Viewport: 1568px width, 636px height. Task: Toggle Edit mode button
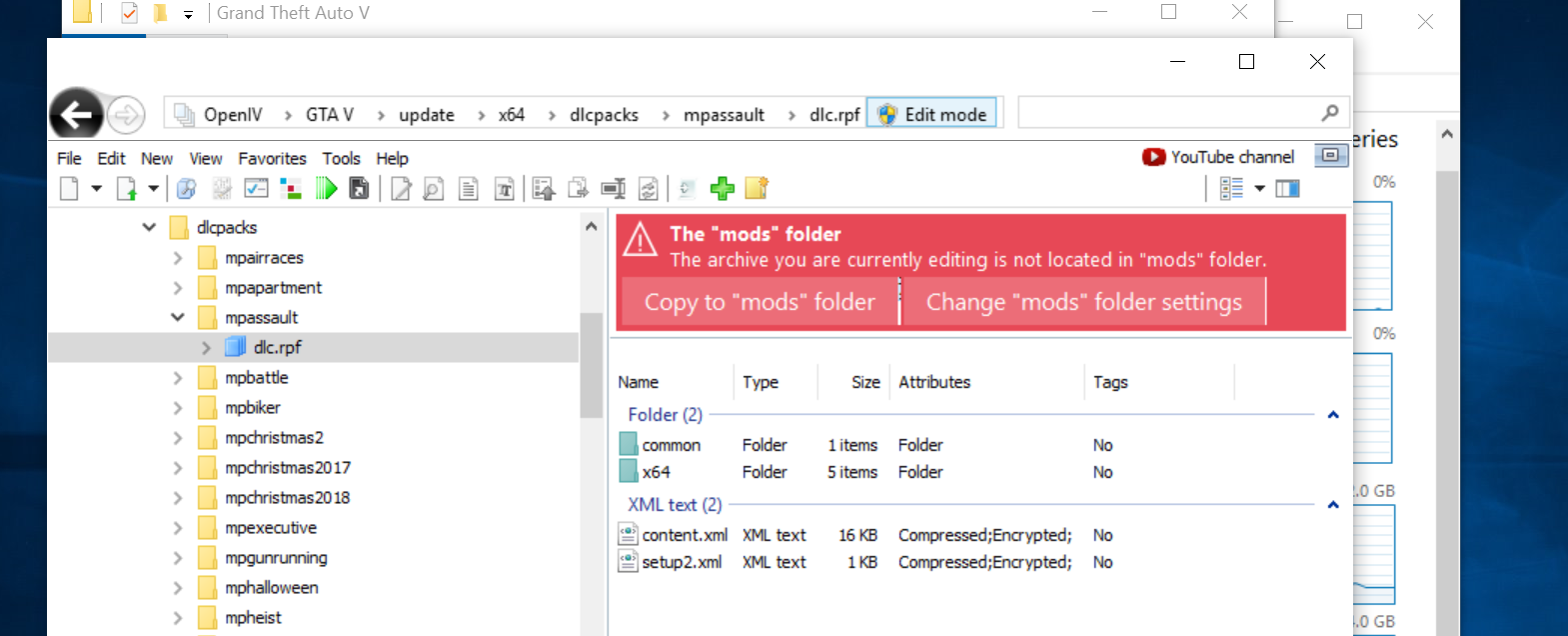[932, 114]
